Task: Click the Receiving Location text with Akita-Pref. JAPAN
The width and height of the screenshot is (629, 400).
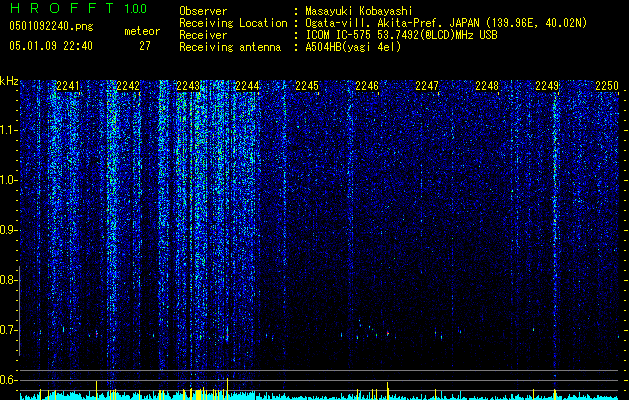Action: coord(446,23)
